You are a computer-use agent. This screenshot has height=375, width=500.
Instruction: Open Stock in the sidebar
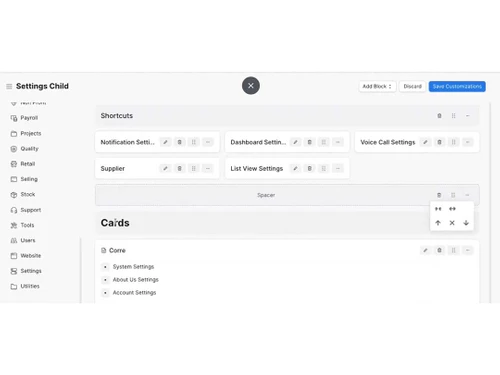click(x=23, y=194)
